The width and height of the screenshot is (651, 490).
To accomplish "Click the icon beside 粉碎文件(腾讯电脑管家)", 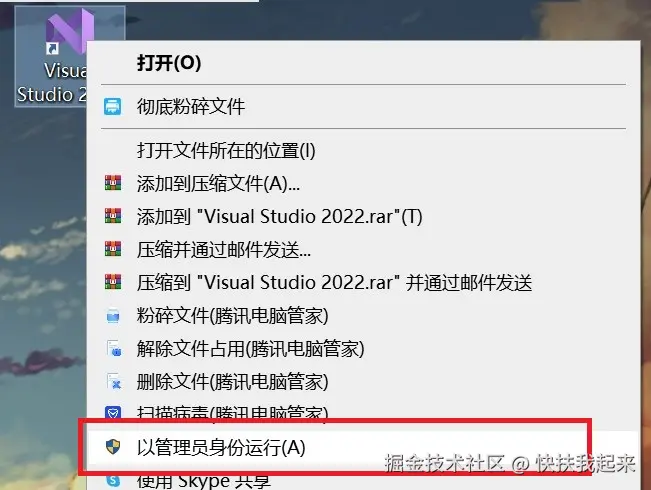I will pos(113,315).
